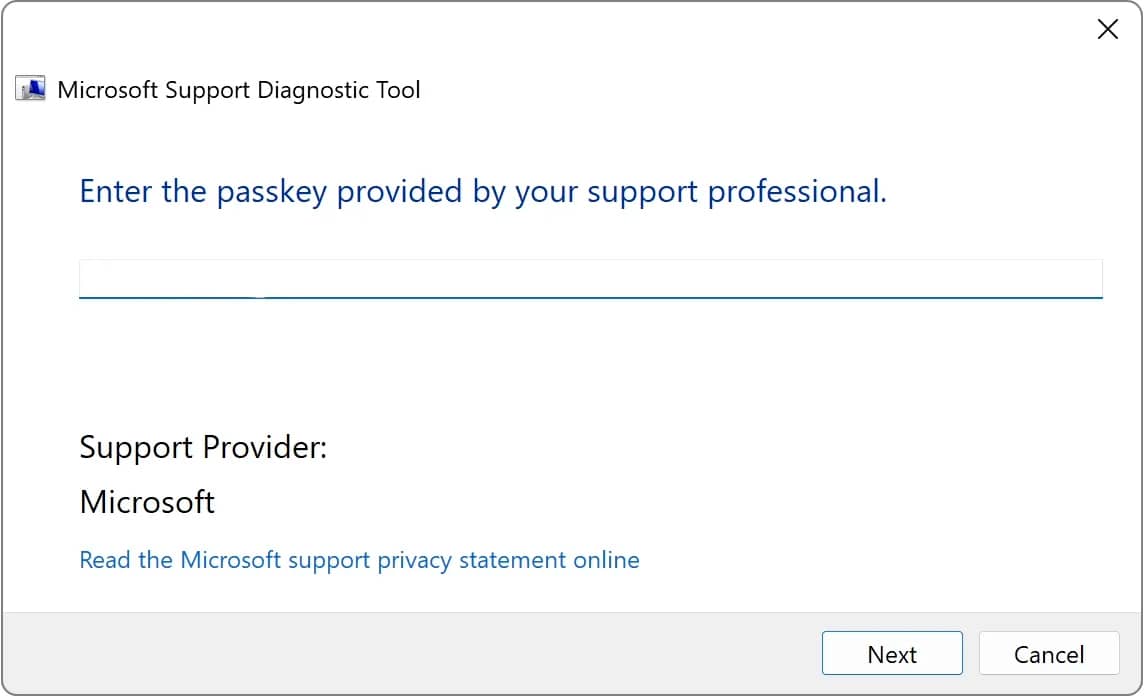Close the diagnostic tool dialog
The width and height of the screenshot is (1144, 696).
tap(1107, 30)
